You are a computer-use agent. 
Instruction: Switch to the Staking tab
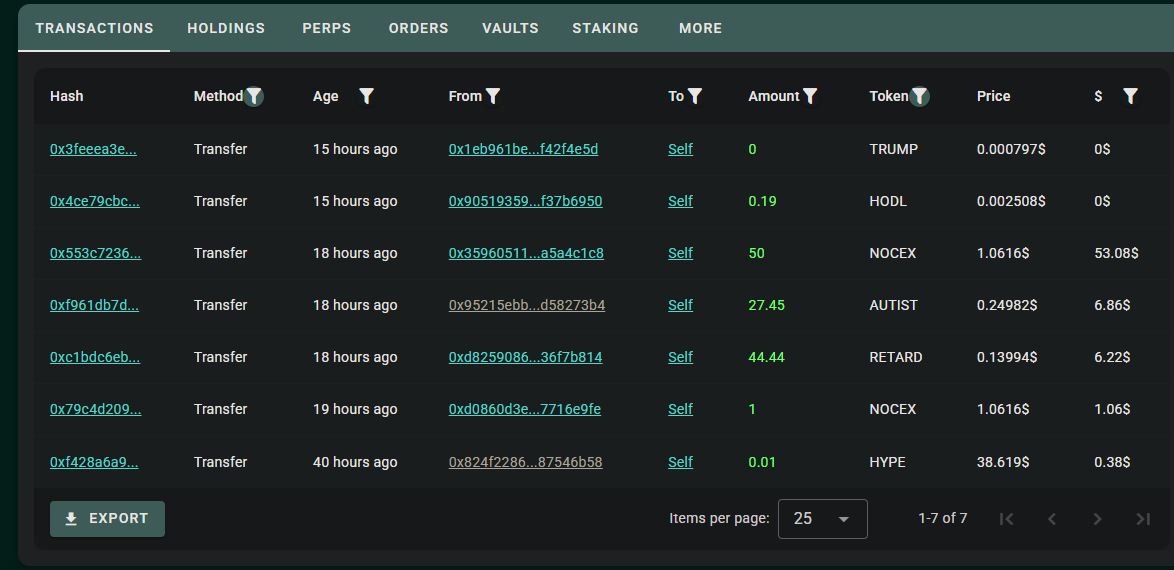[606, 28]
